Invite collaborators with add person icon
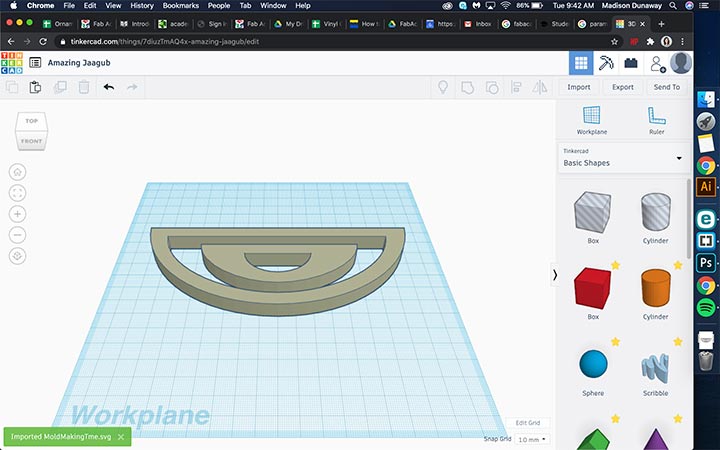Viewport: 720px width, 450px height. 658,64
